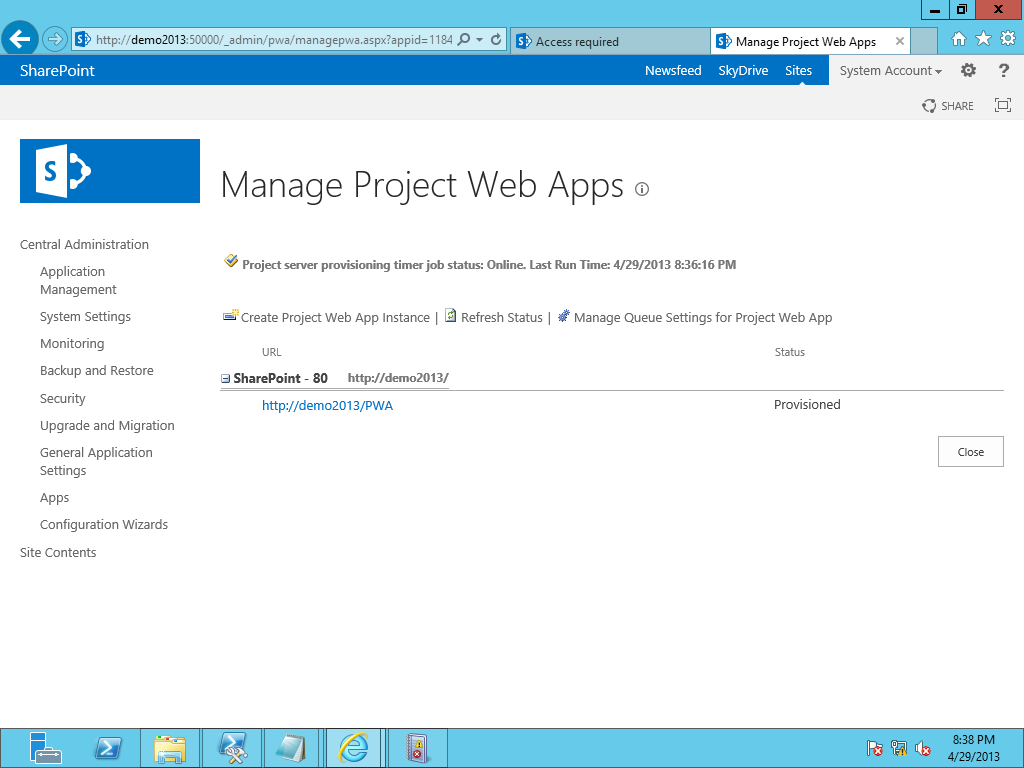Click the Refresh Status icon
1024x768 pixels.
[451, 315]
